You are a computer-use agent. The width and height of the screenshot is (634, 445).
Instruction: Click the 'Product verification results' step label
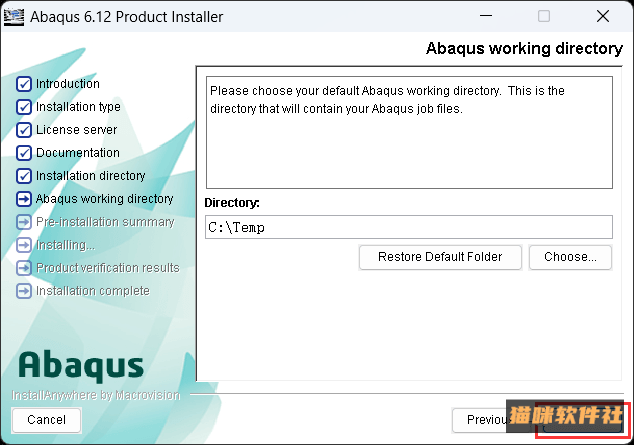(x=108, y=268)
